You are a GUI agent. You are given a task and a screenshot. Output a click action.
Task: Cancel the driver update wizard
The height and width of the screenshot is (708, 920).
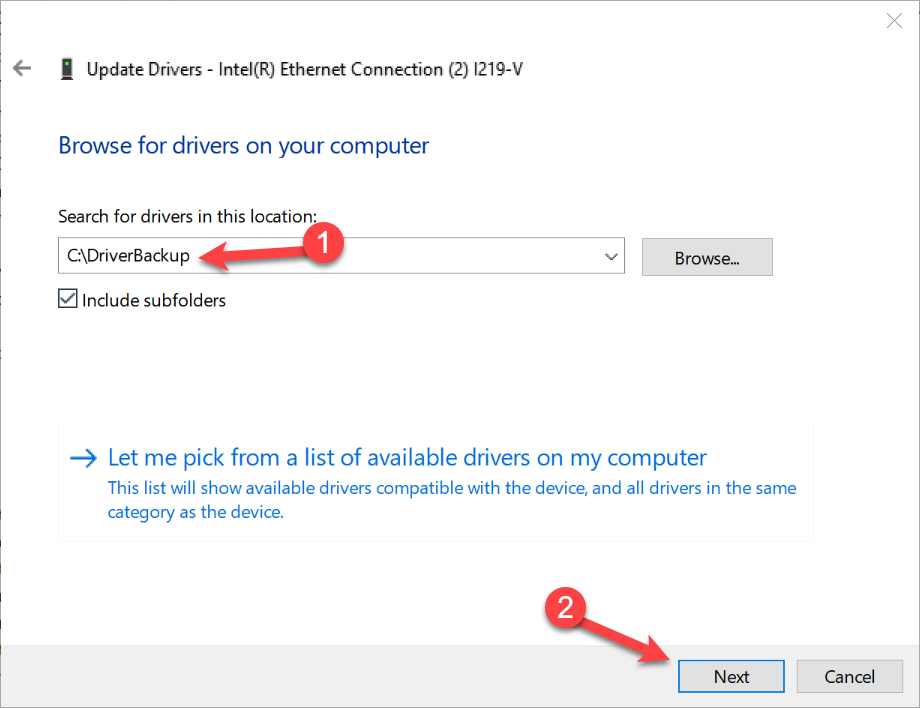849,676
